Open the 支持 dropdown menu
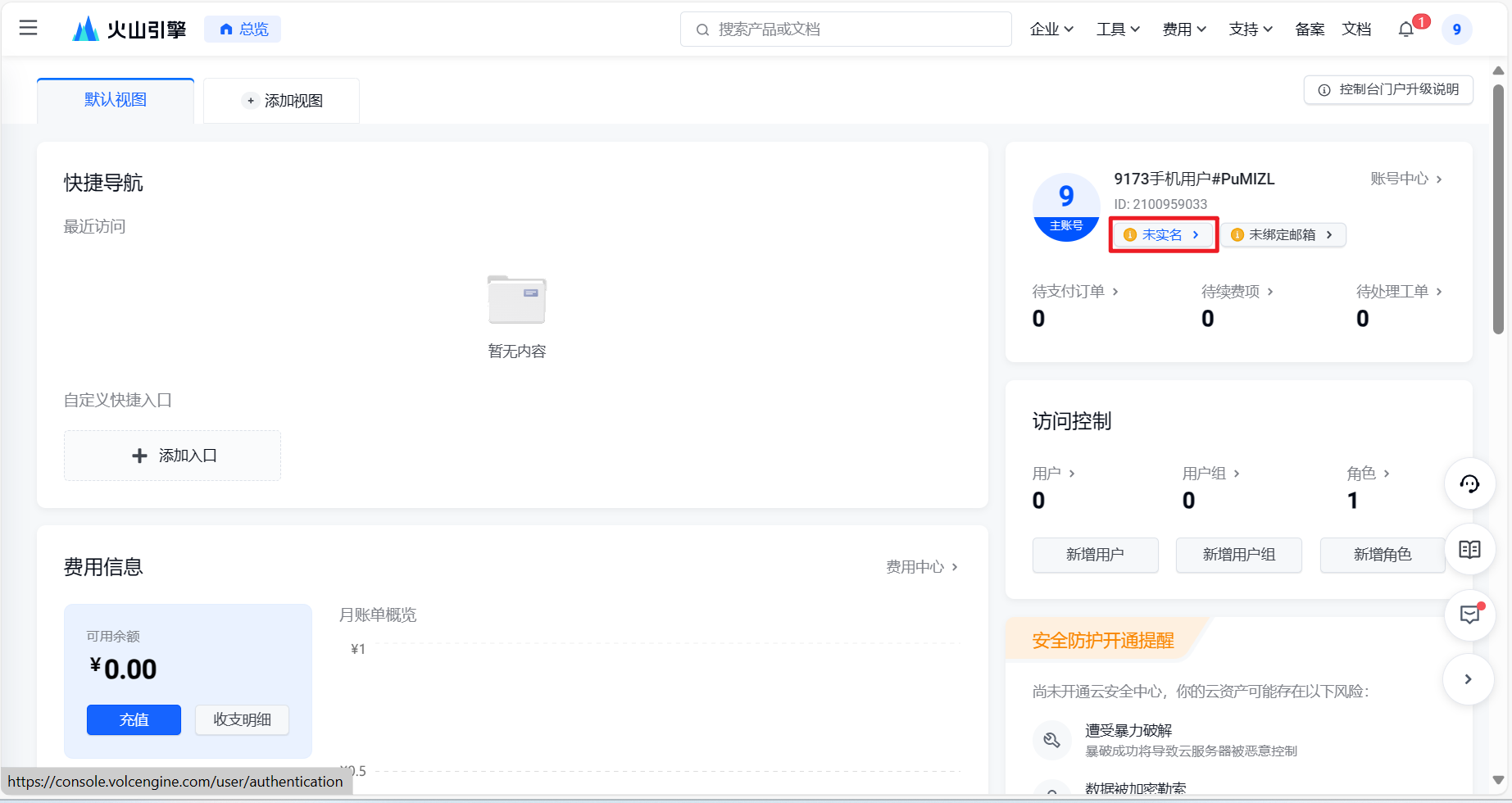This screenshot has width=1512, height=803. pyautogui.click(x=1251, y=29)
